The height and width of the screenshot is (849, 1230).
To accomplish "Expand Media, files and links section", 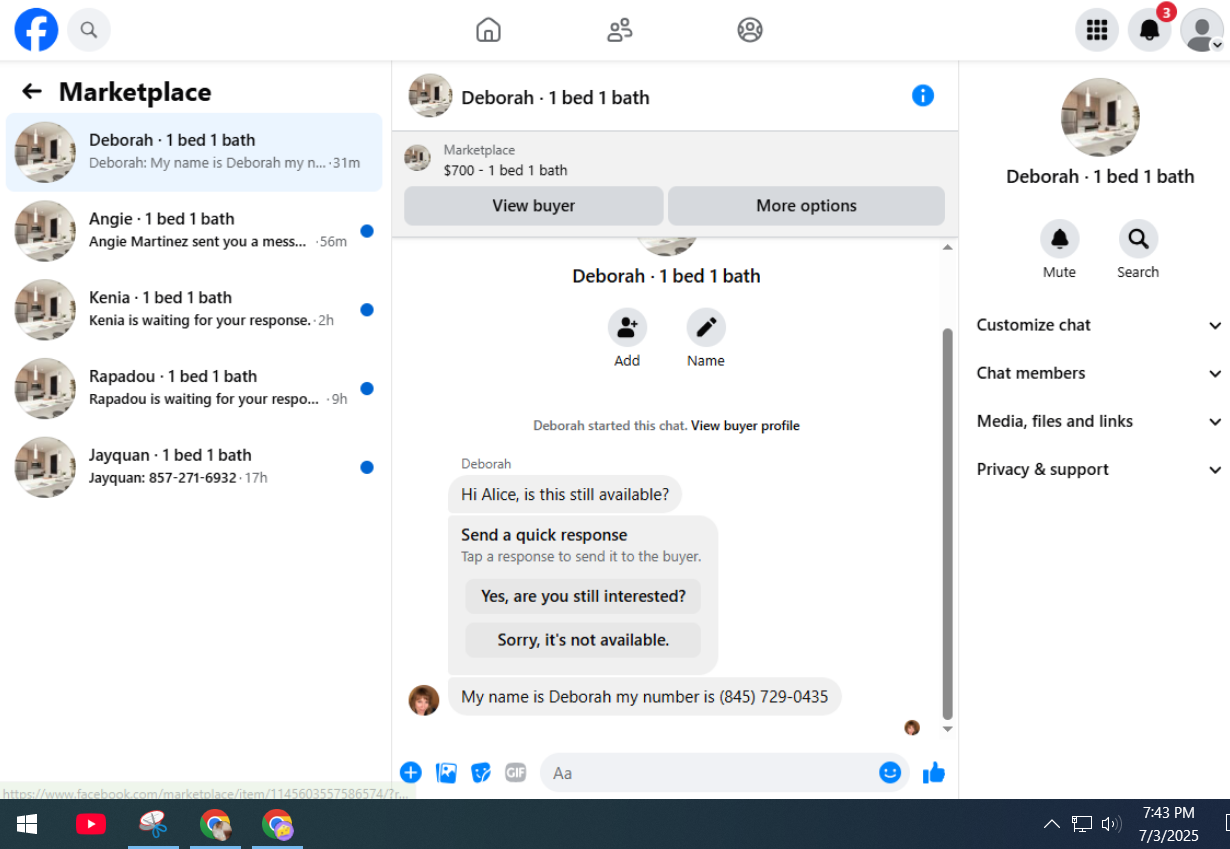I will (x=1098, y=421).
